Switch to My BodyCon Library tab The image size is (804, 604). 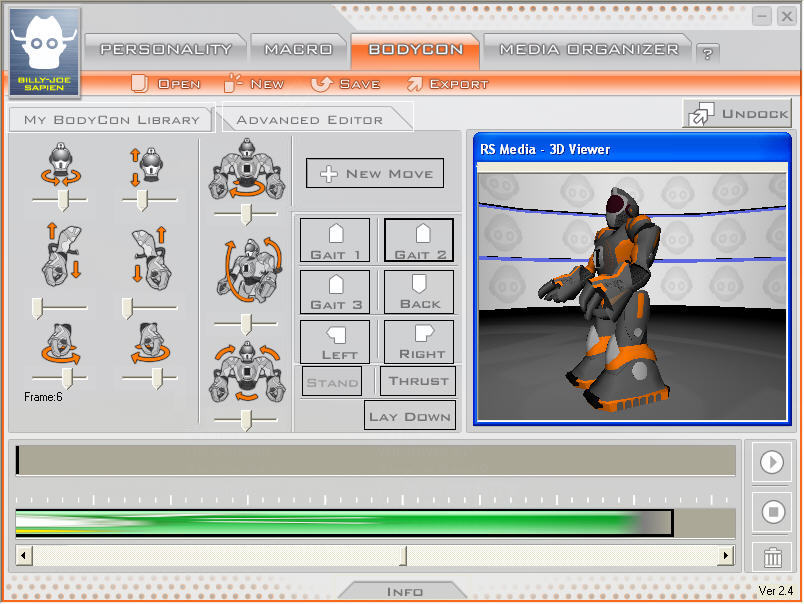coord(111,120)
